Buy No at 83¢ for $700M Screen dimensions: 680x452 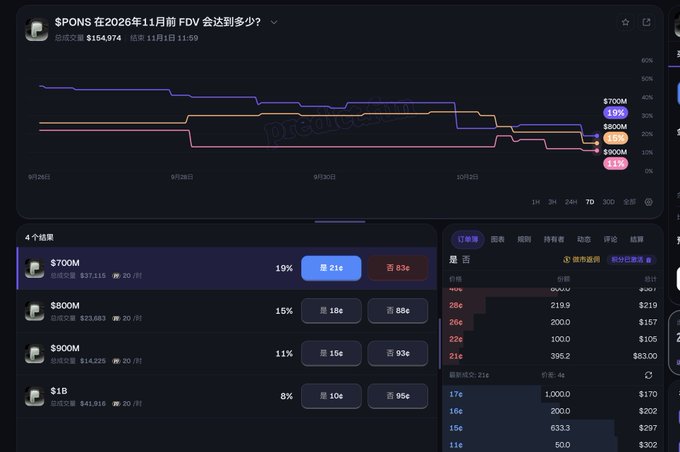[398, 268]
